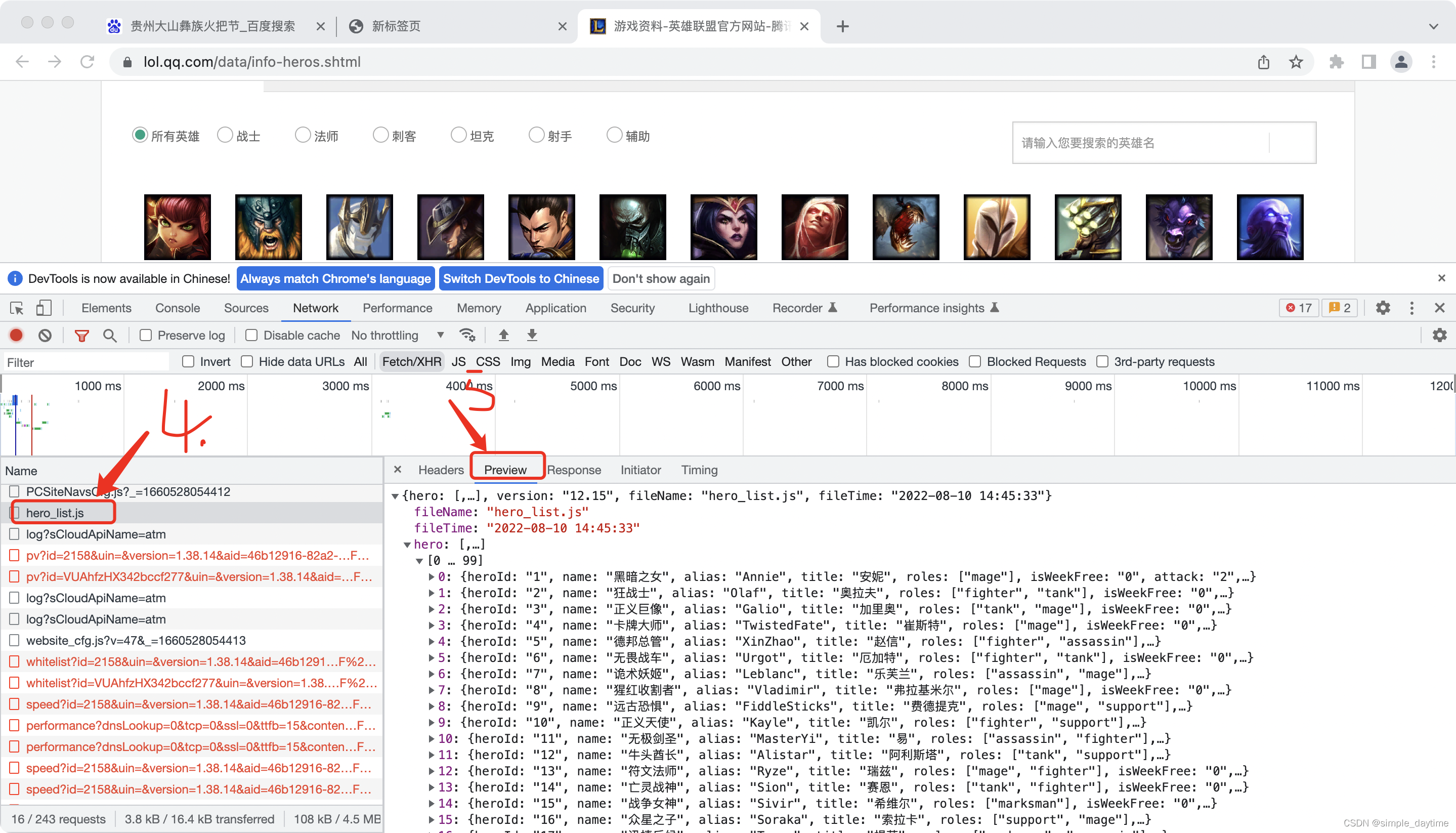Click Don't show again button
1456x833 pixels.
pyautogui.click(x=661, y=279)
